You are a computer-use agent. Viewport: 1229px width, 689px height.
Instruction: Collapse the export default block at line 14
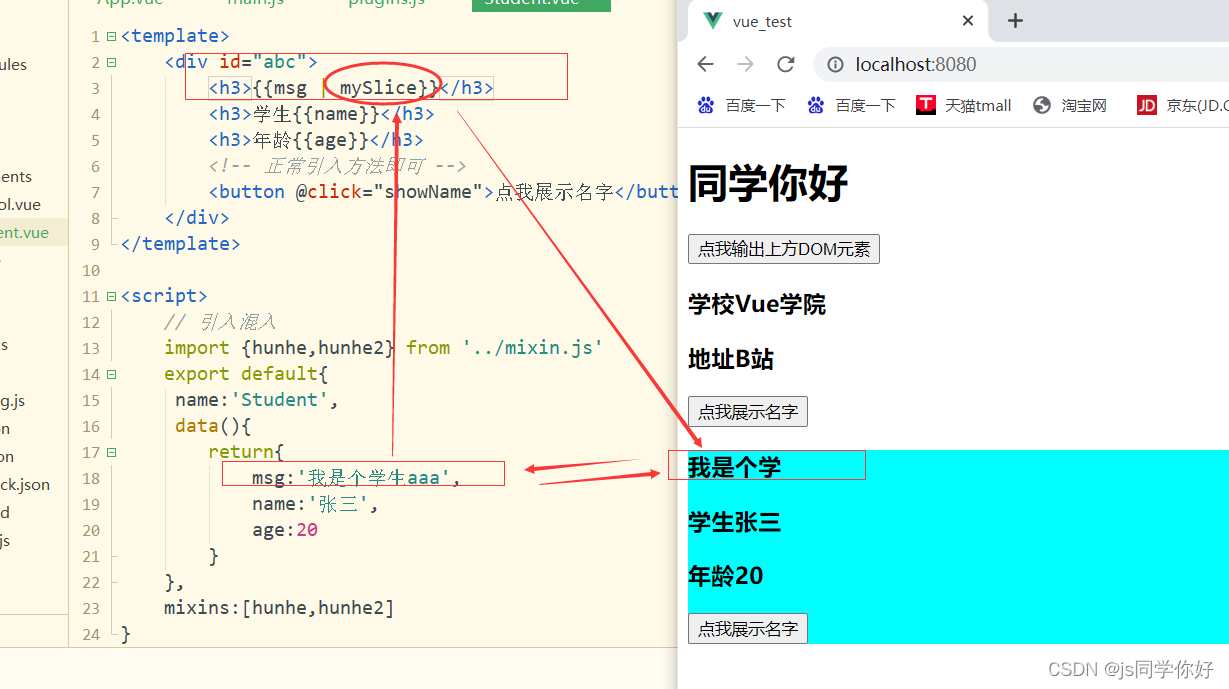coord(111,373)
